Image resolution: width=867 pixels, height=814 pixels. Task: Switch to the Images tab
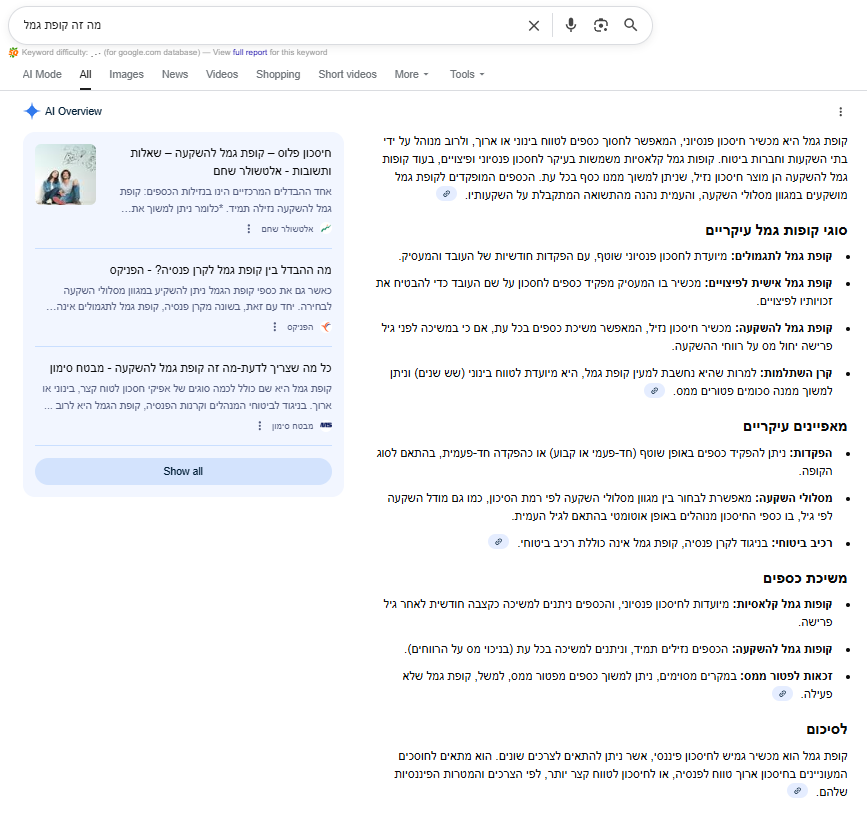pyautogui.click(x=126, y=74)
